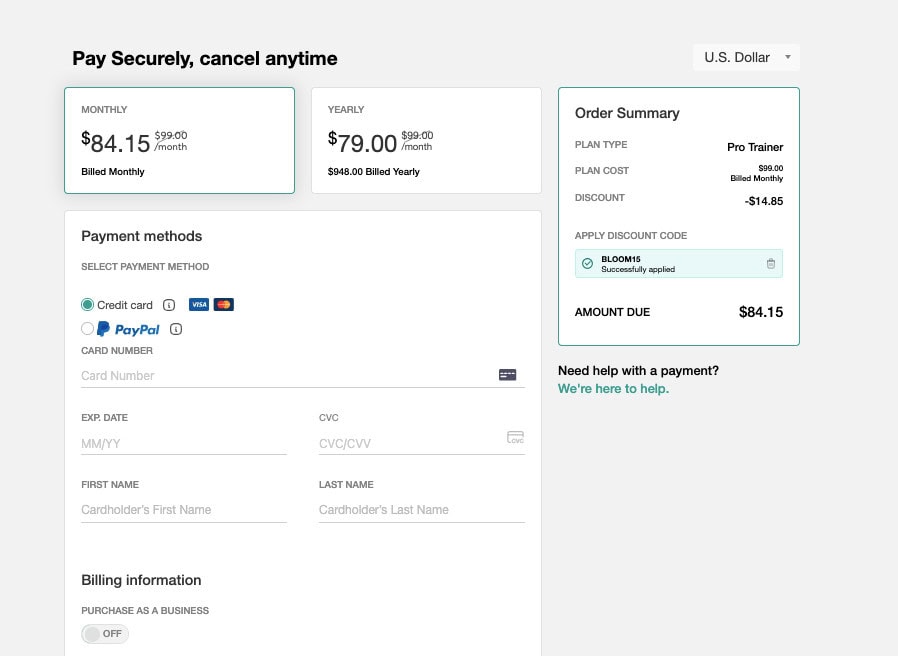Click the card icon in Card Number field
The height and width of the screenshot is (656, 898).
pyautogui.click(x=507, y=375)
